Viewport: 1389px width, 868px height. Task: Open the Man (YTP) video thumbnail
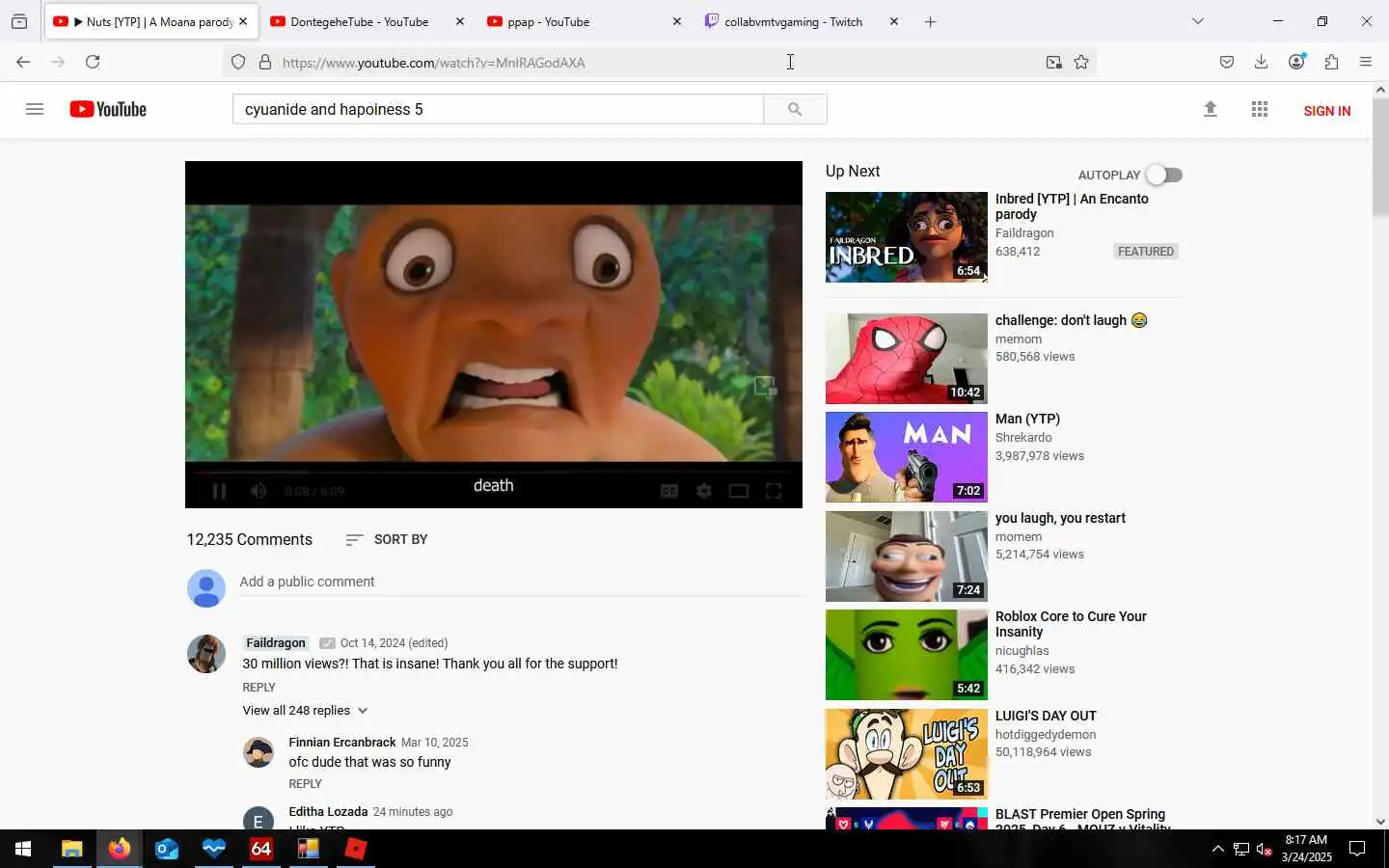click(907, 457)
